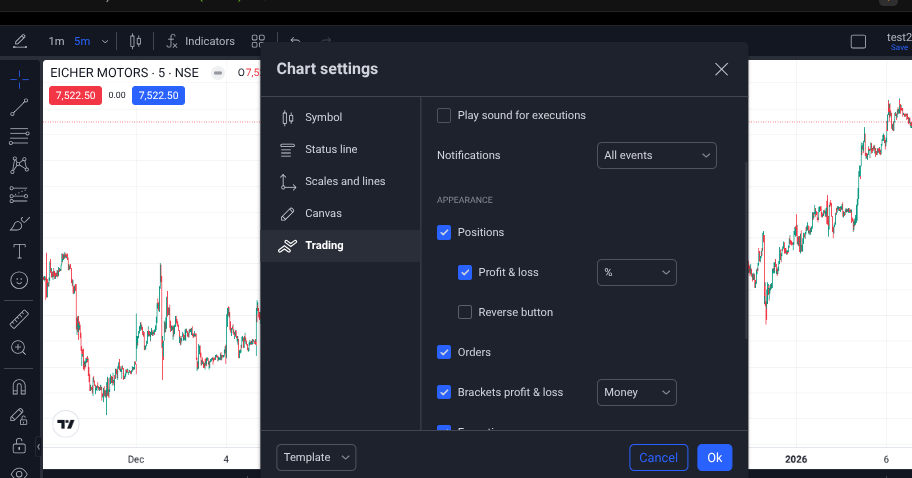
Task: Choose the ruler measure tool
Action: pos(19,319)
